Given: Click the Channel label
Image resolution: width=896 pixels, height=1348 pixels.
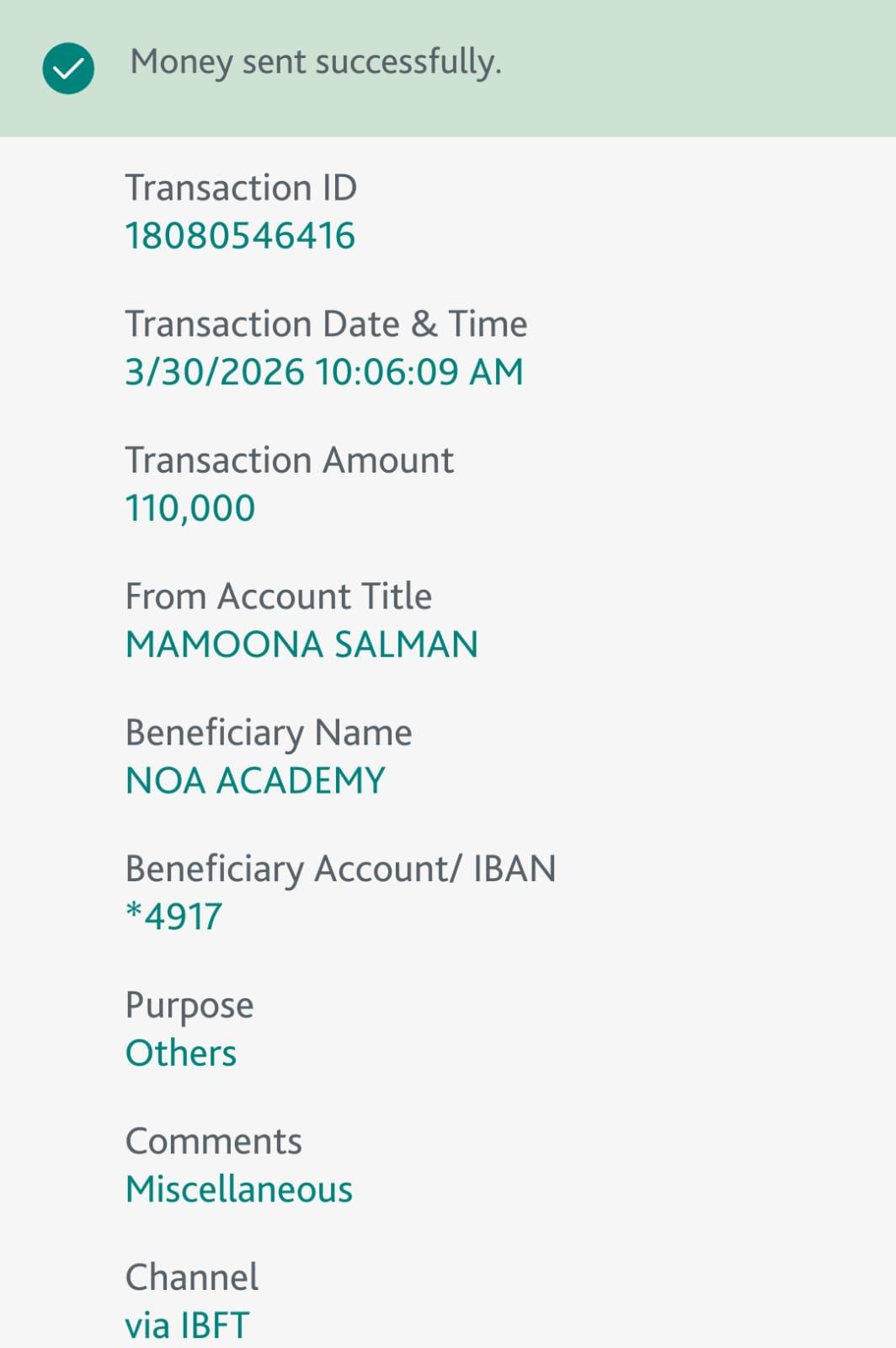Looking at the screenshot, I should [192, 1277].
